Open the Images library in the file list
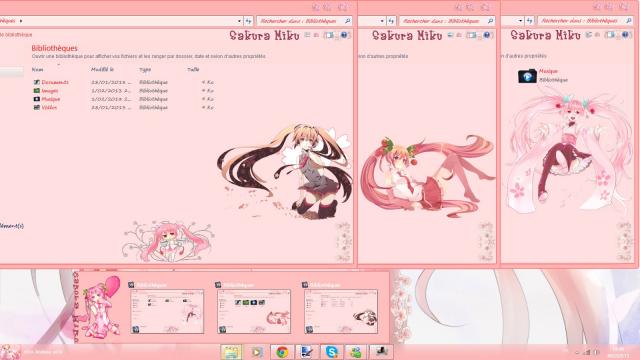Screen dimensions: 640x360 click(x=49, y=91)
